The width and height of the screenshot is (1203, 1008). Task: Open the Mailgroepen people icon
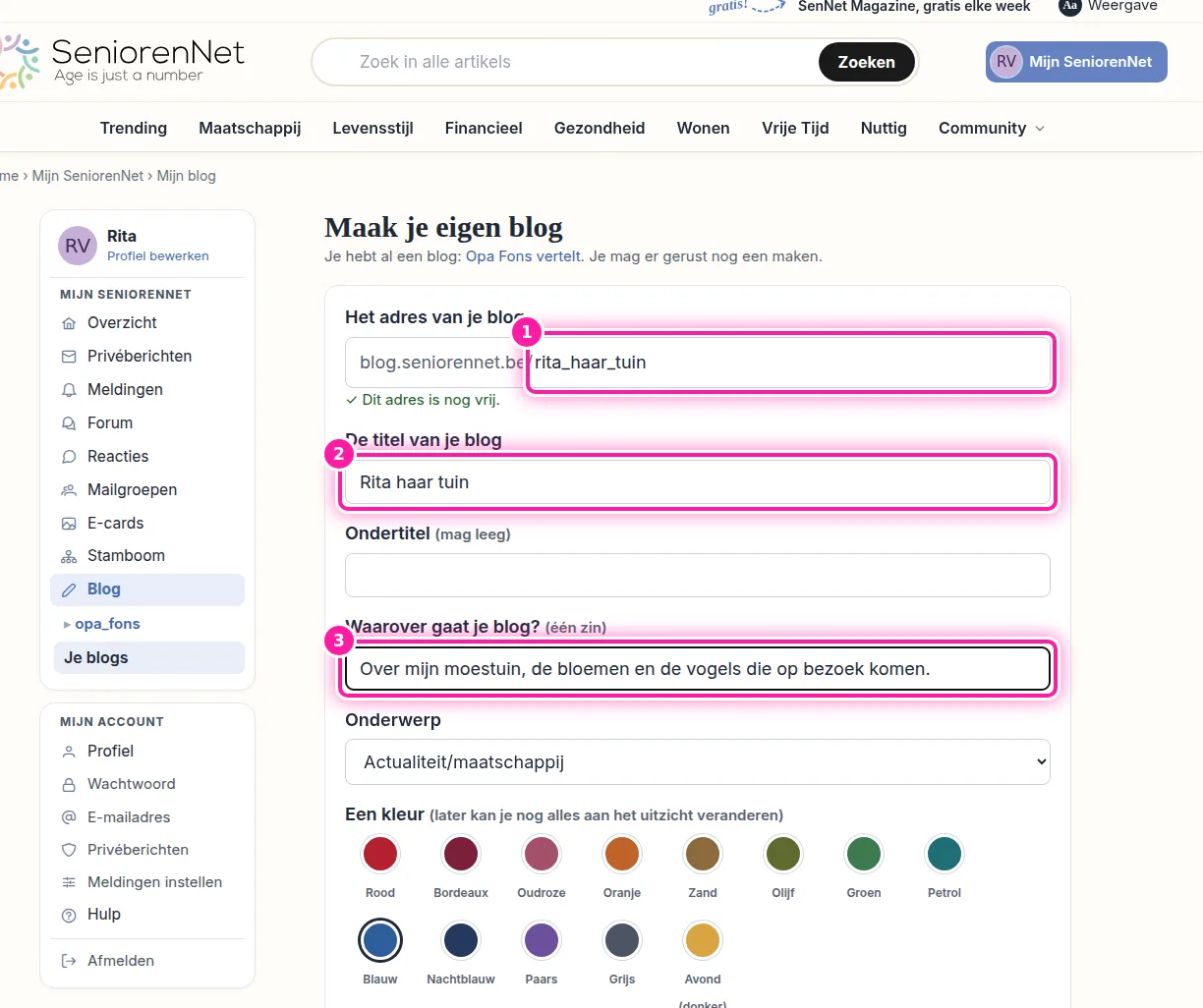pyautogui.click(x=69, y=490)
